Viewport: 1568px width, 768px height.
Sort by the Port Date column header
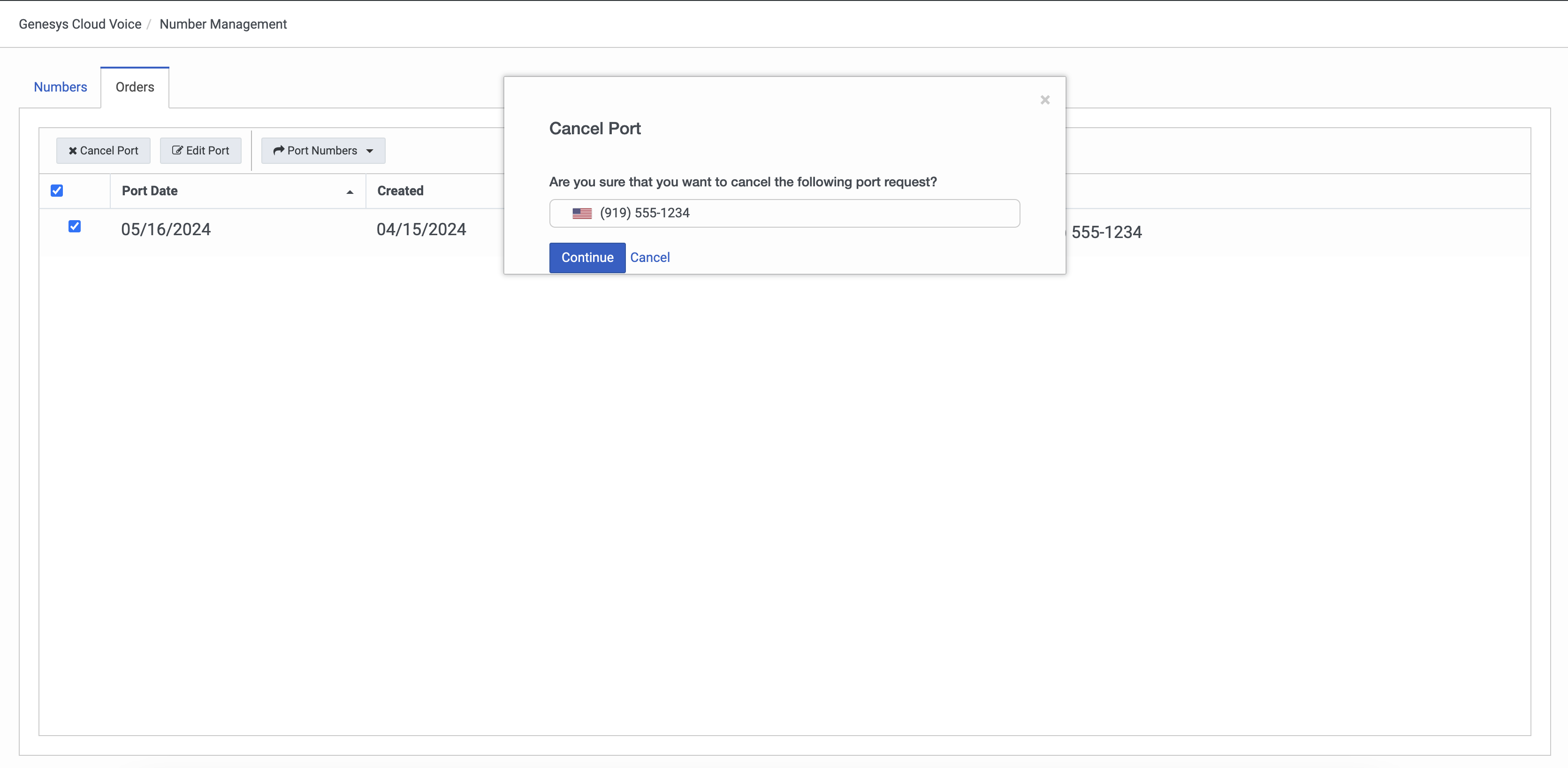tap(150, 191)
